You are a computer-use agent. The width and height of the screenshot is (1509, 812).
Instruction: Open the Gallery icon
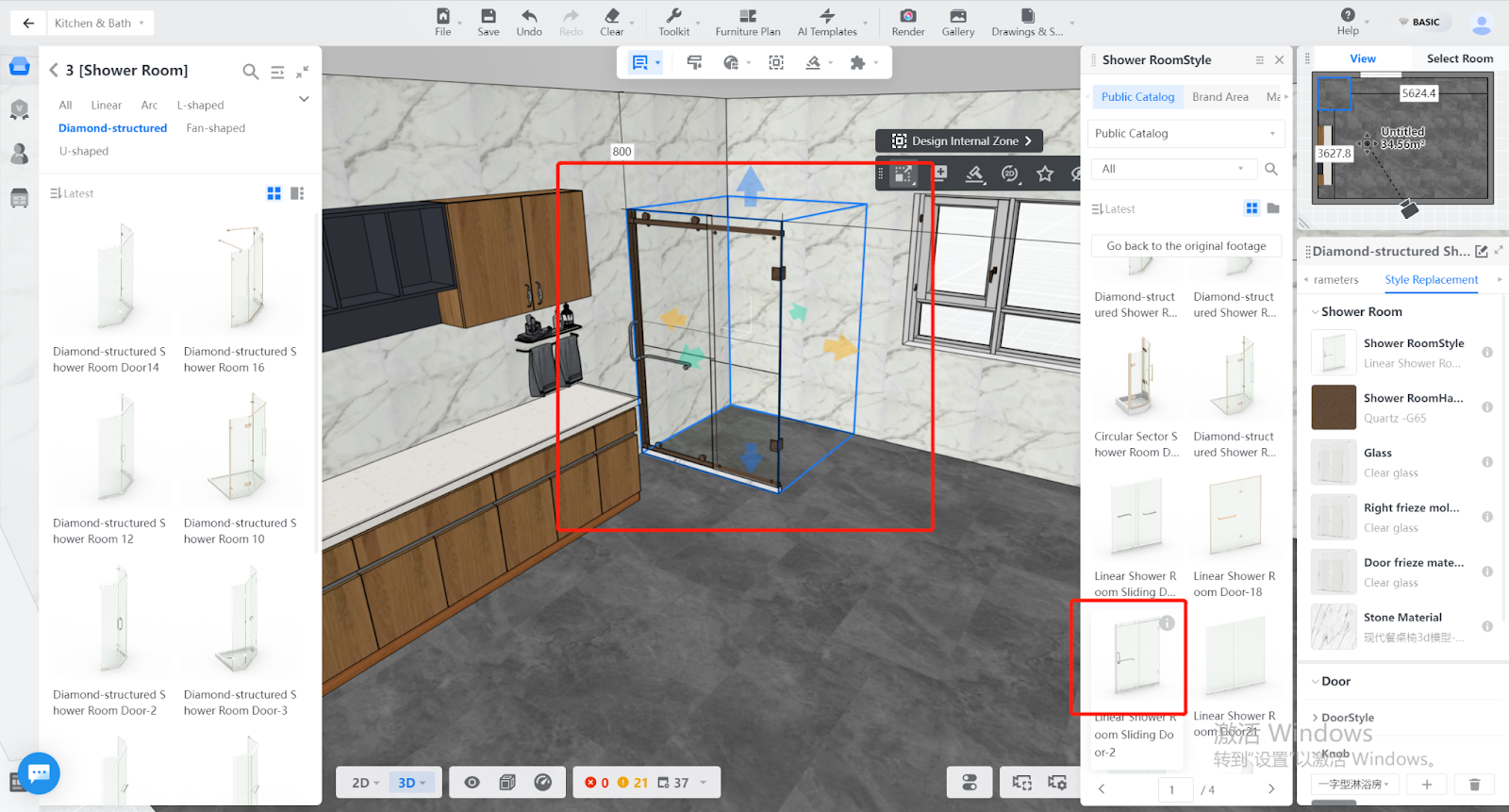957,16
